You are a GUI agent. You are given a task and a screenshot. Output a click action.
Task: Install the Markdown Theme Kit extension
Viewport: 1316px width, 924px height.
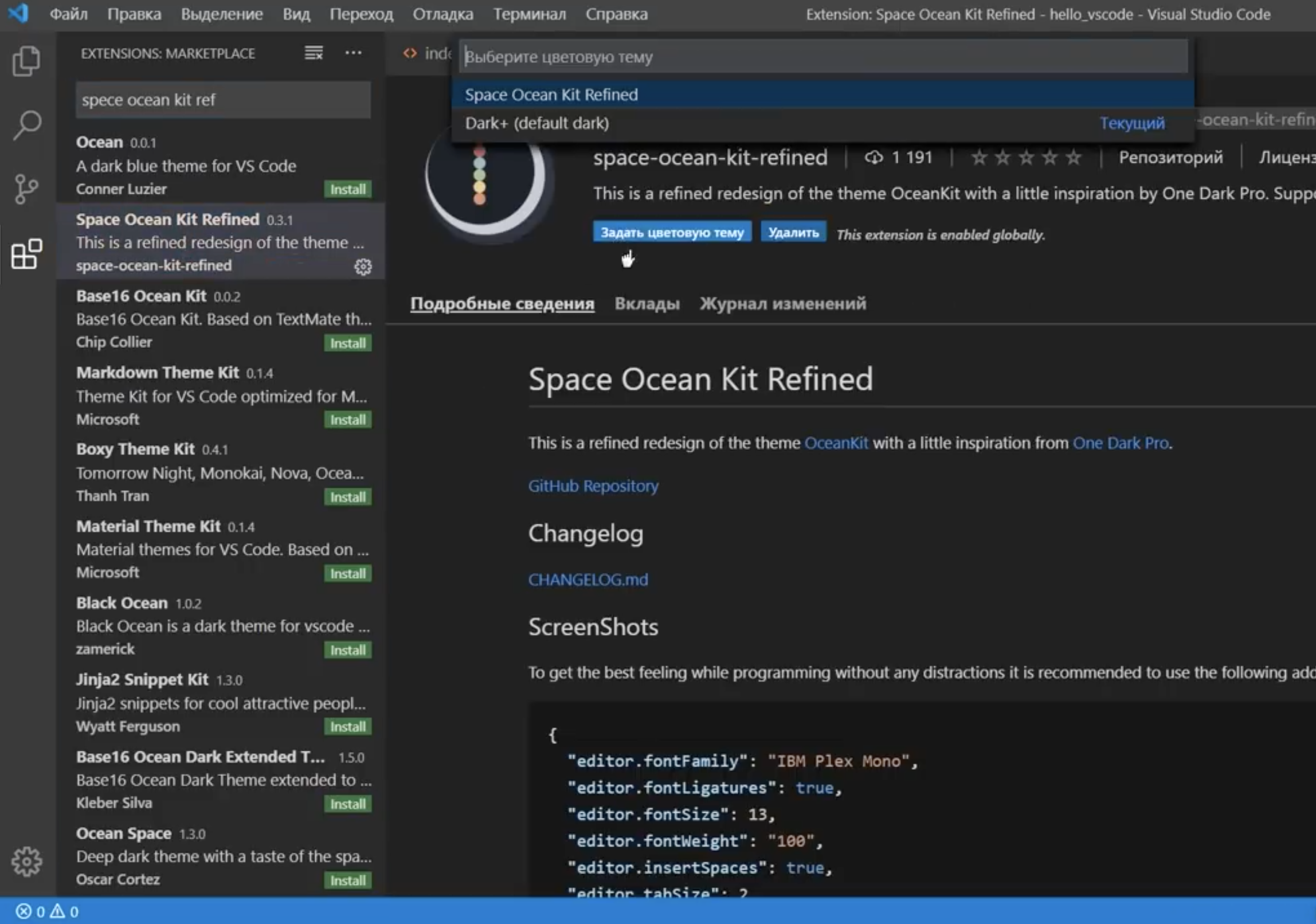point(347,420)
